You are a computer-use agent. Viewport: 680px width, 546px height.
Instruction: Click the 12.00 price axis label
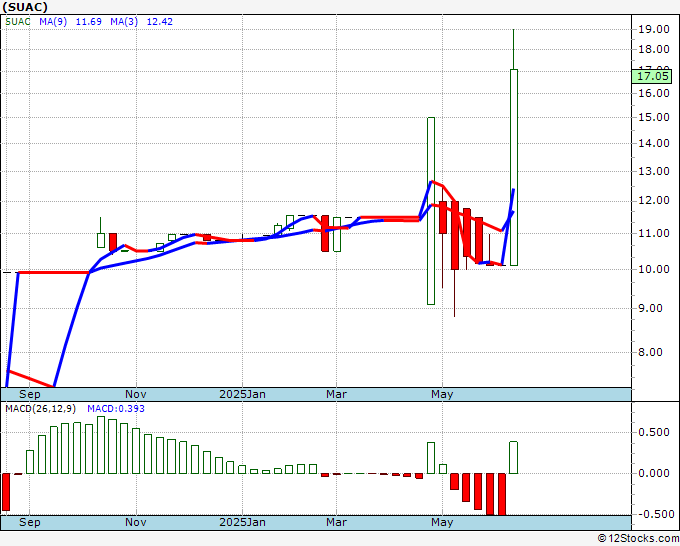click(x=654, y=201)
